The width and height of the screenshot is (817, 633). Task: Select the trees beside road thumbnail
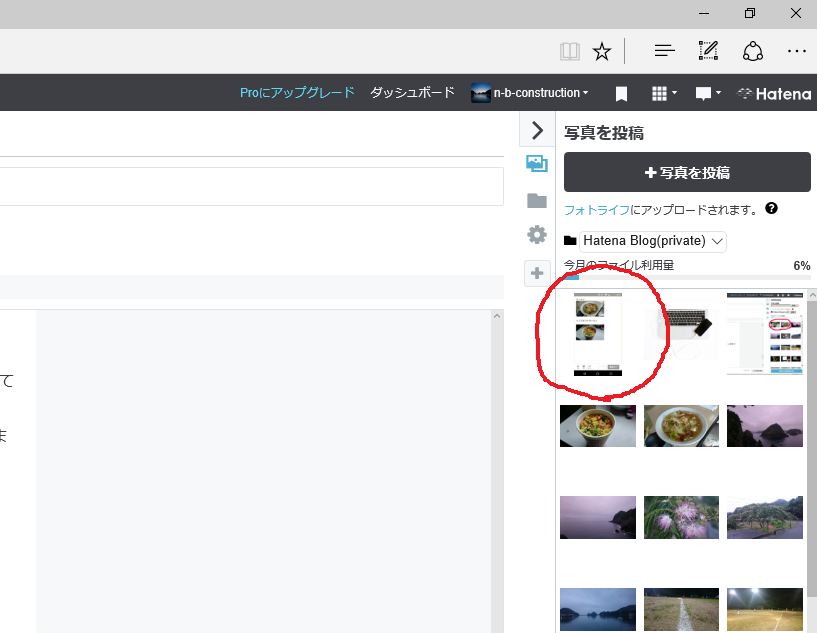(765, 517)
